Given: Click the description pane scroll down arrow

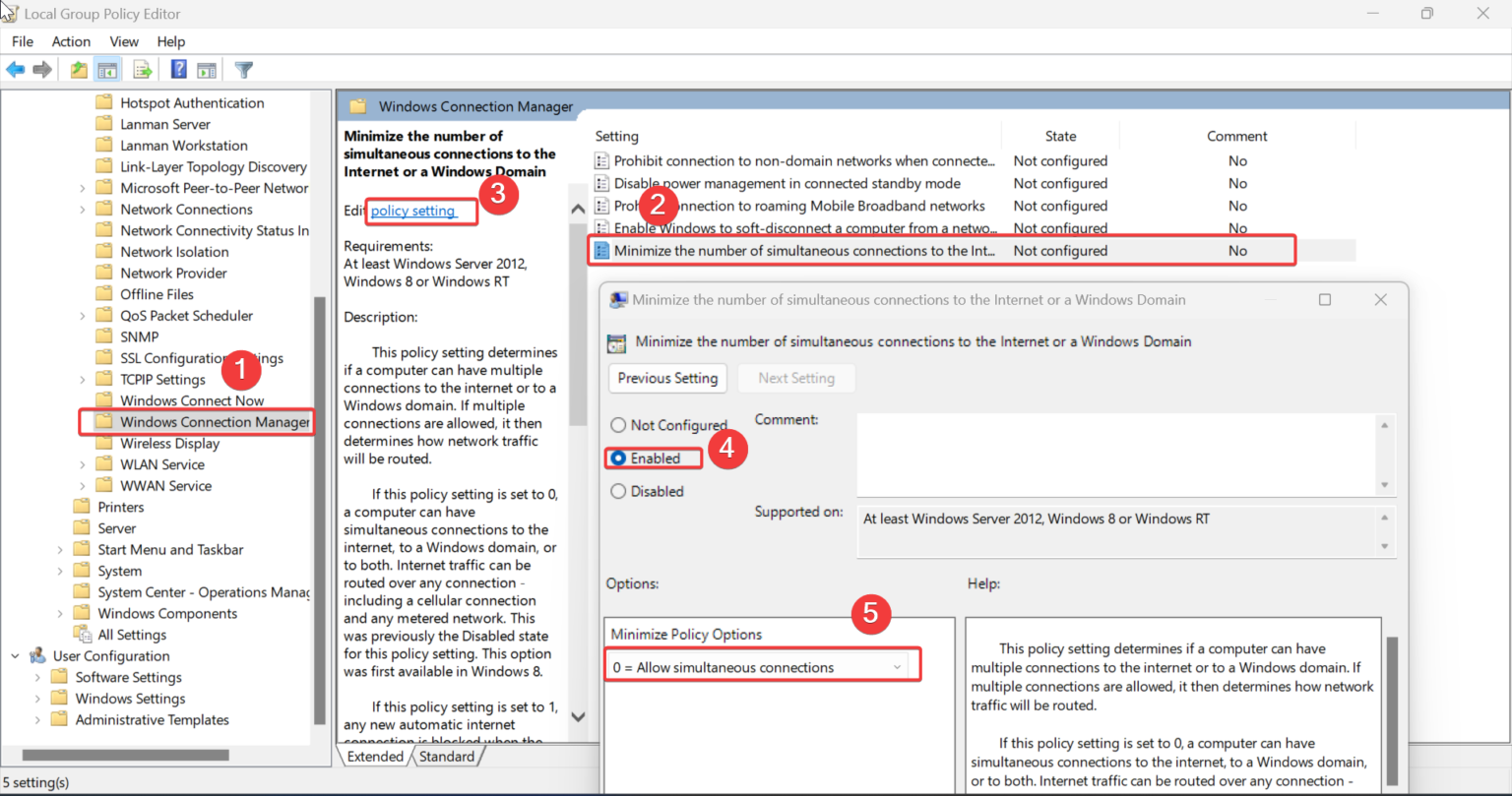Looking at the screenshot, I should pos(578,716).
